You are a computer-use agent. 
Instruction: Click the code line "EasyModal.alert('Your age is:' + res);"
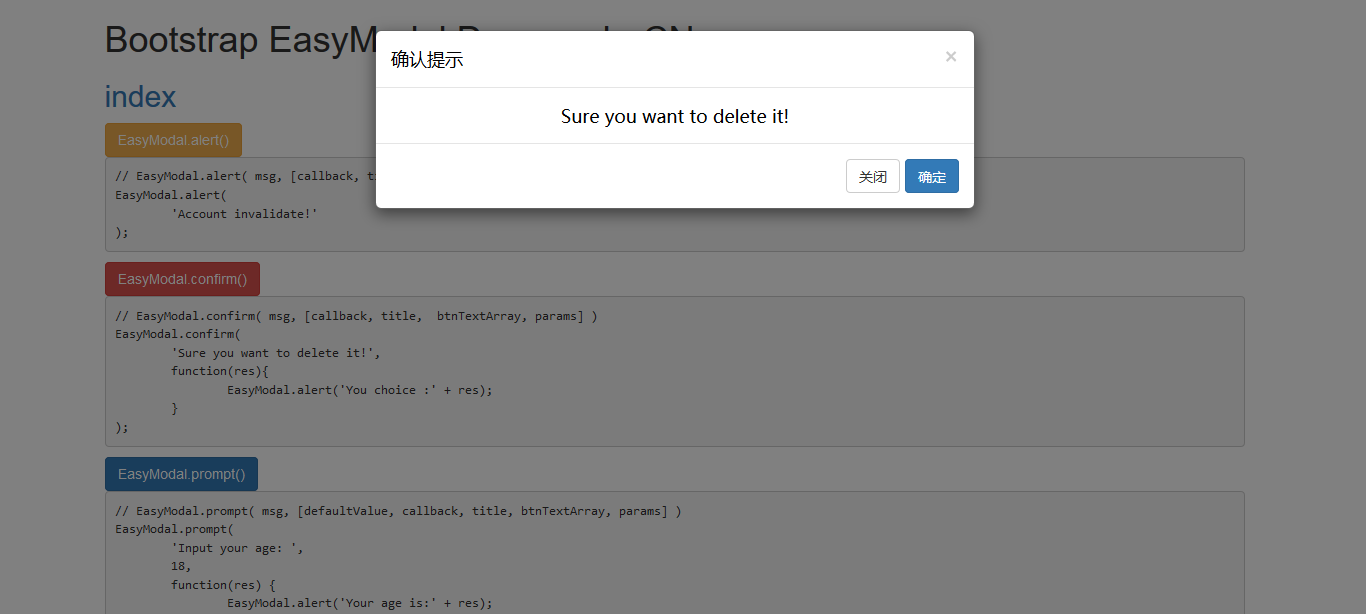360,603
